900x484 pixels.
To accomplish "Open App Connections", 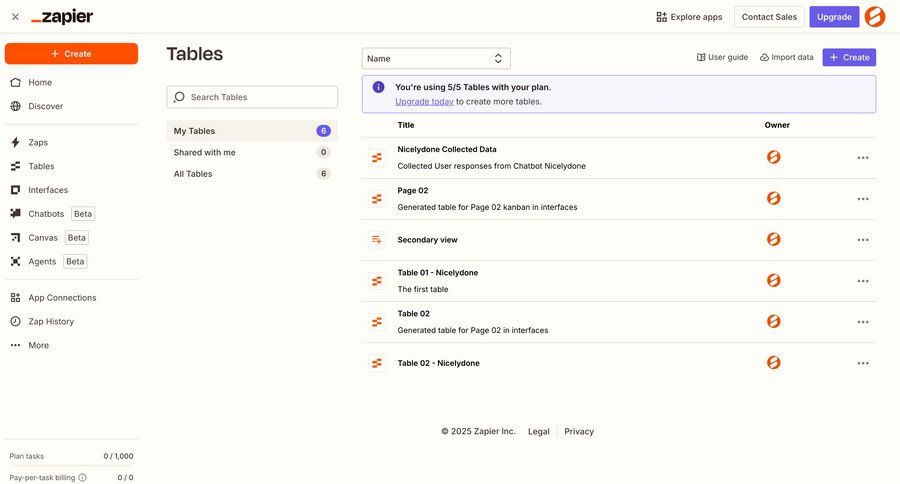I will [x=54, y=297].
